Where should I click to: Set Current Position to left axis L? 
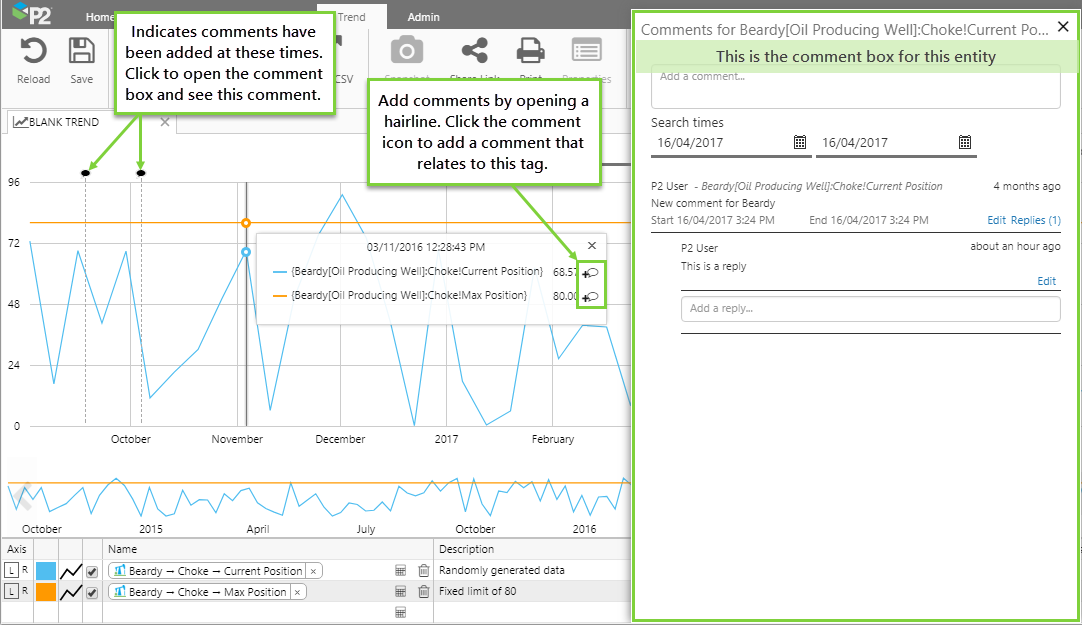(11, 571)
